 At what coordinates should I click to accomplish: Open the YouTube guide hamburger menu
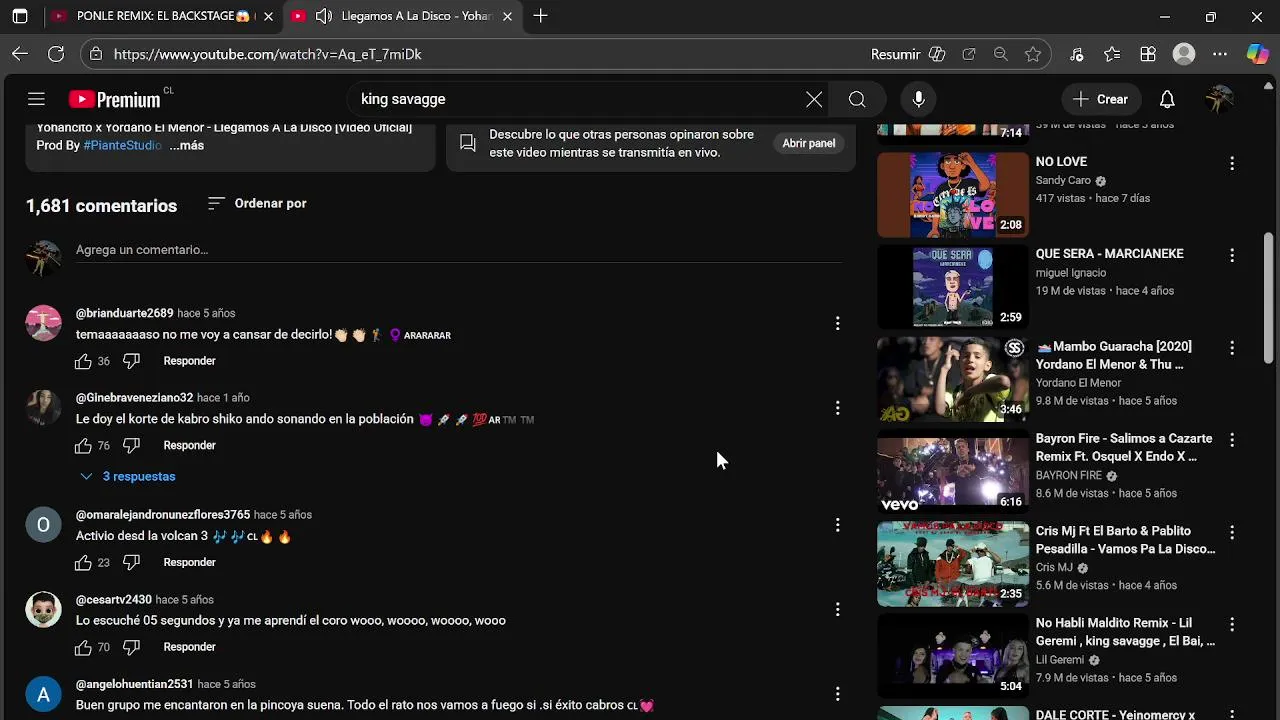(x=36, y=99)
